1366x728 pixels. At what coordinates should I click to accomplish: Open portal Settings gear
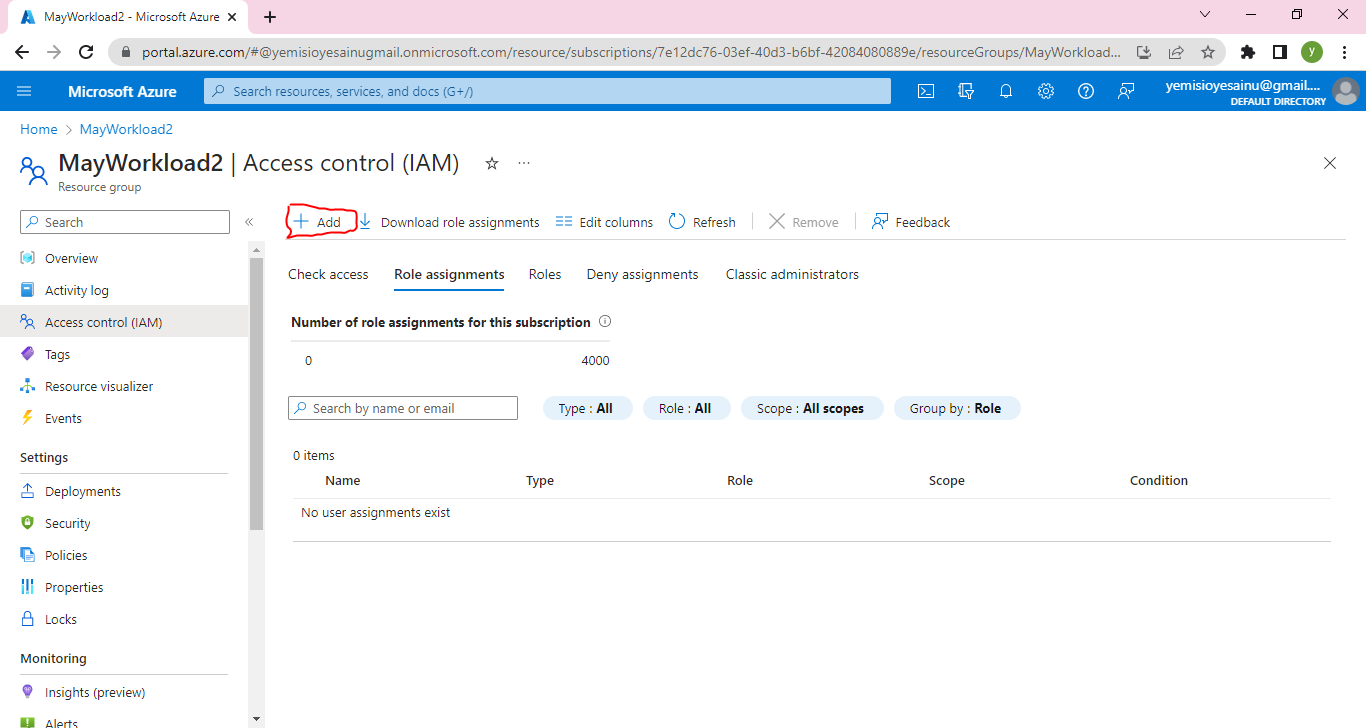(x=1046, y=91)
